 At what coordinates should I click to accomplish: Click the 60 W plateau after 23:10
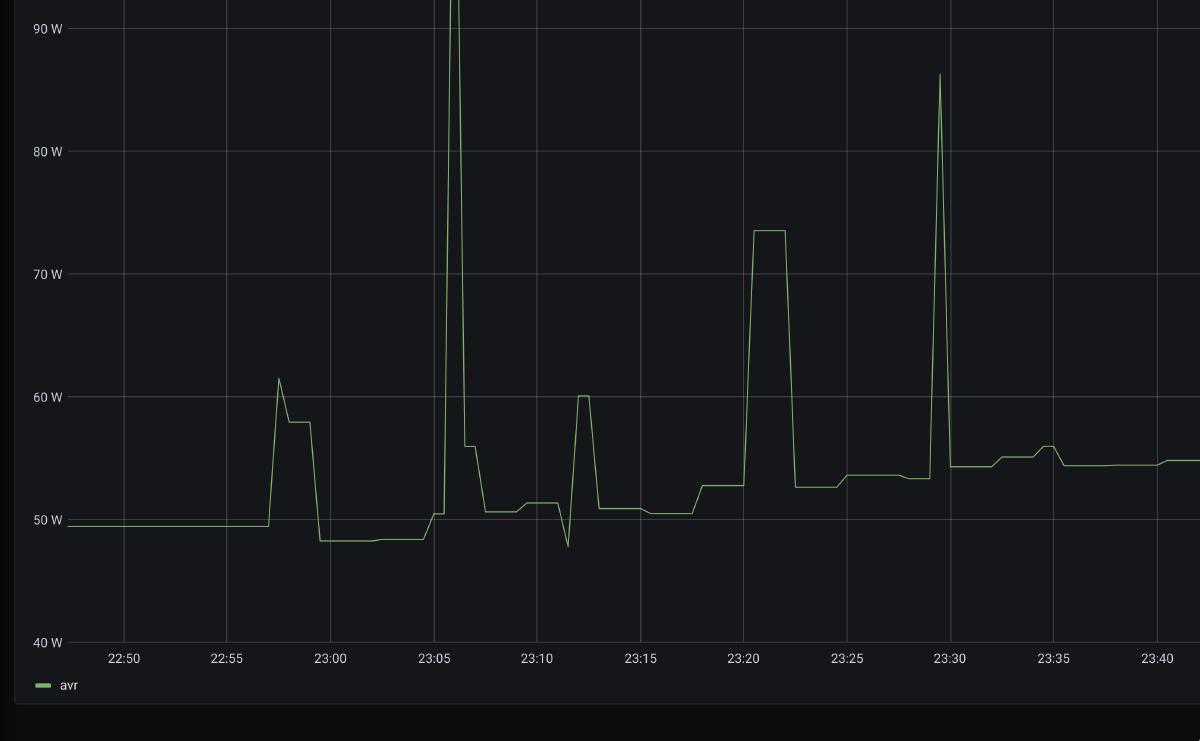pos(583,396)
